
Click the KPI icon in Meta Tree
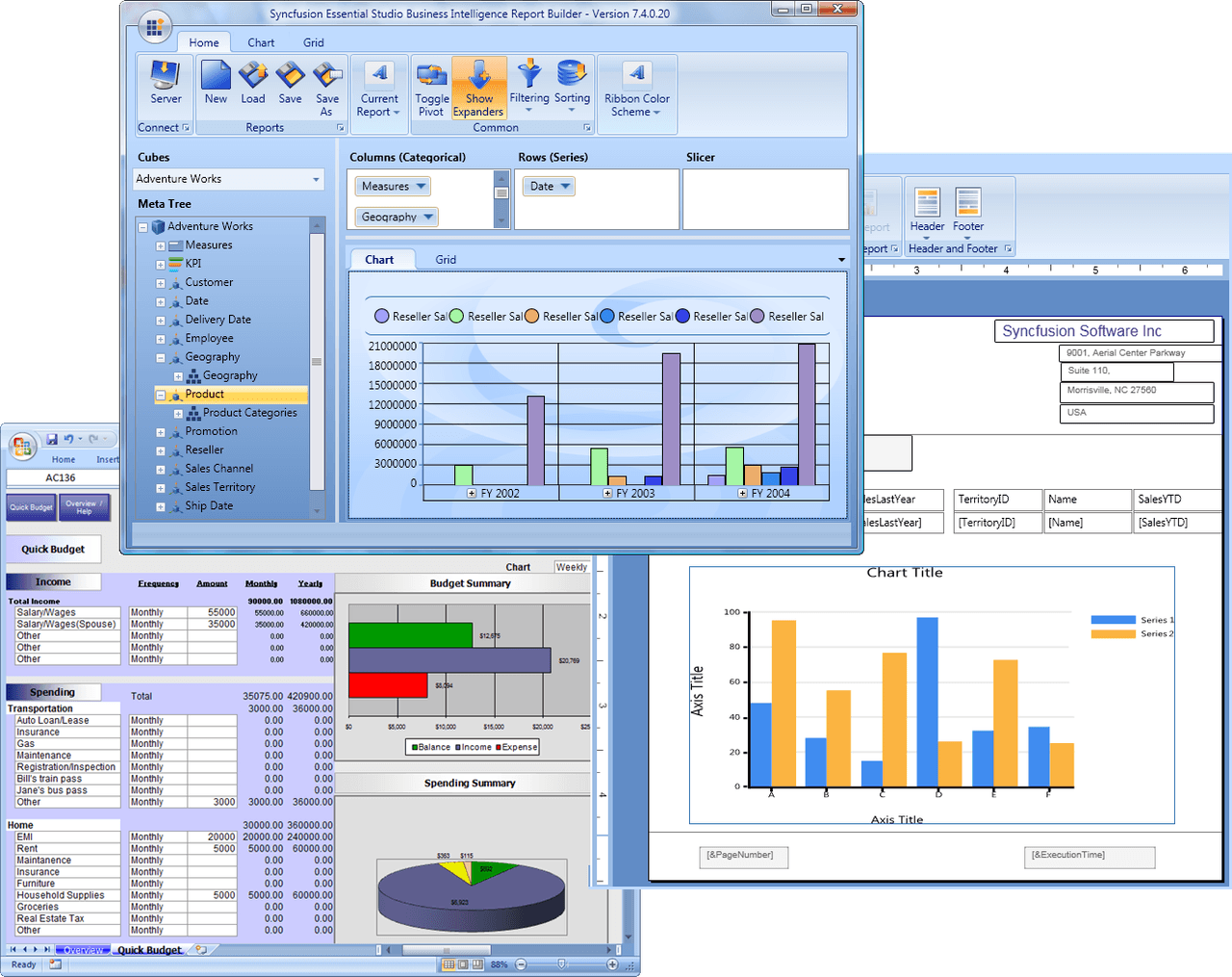[x=176, y=263]
